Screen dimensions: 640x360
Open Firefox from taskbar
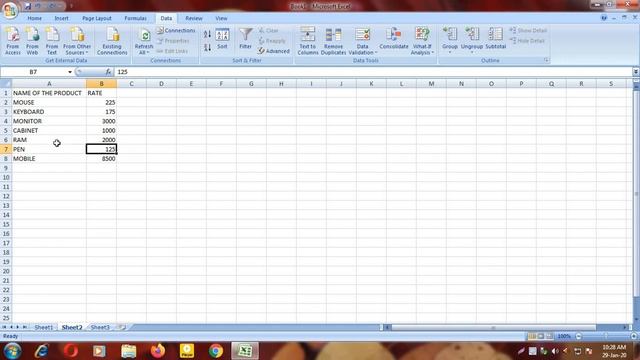click(x=158, y=351)
